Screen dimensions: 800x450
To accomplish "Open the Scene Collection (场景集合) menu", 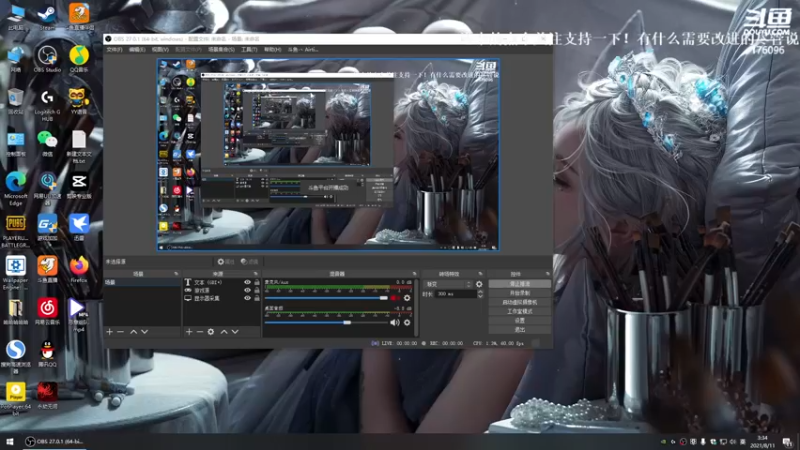I will tap(221, 49).
